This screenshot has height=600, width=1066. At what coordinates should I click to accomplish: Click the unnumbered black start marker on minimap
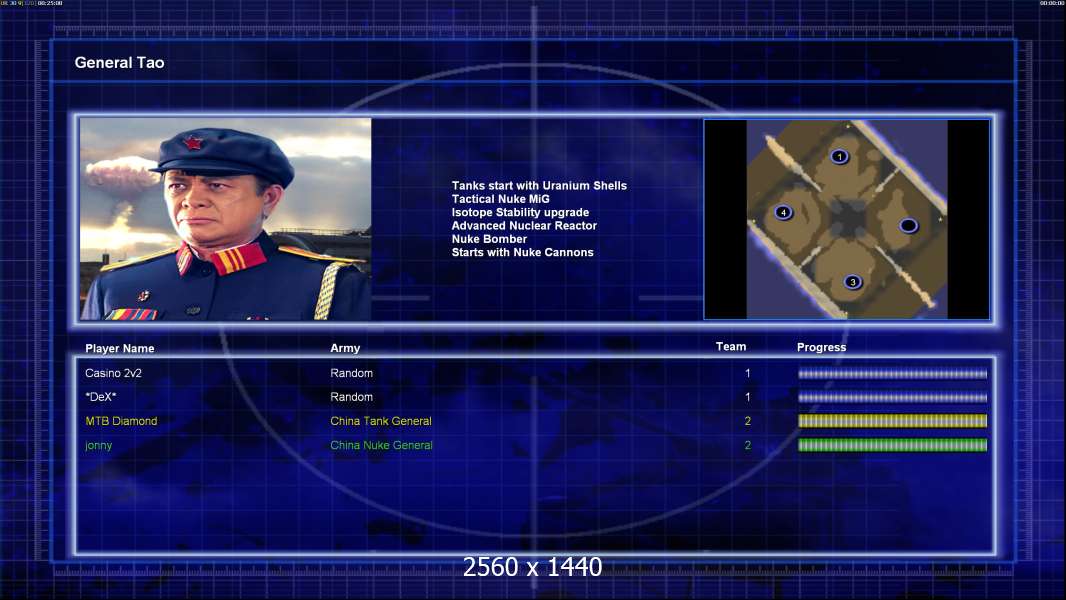pos(908,226)
